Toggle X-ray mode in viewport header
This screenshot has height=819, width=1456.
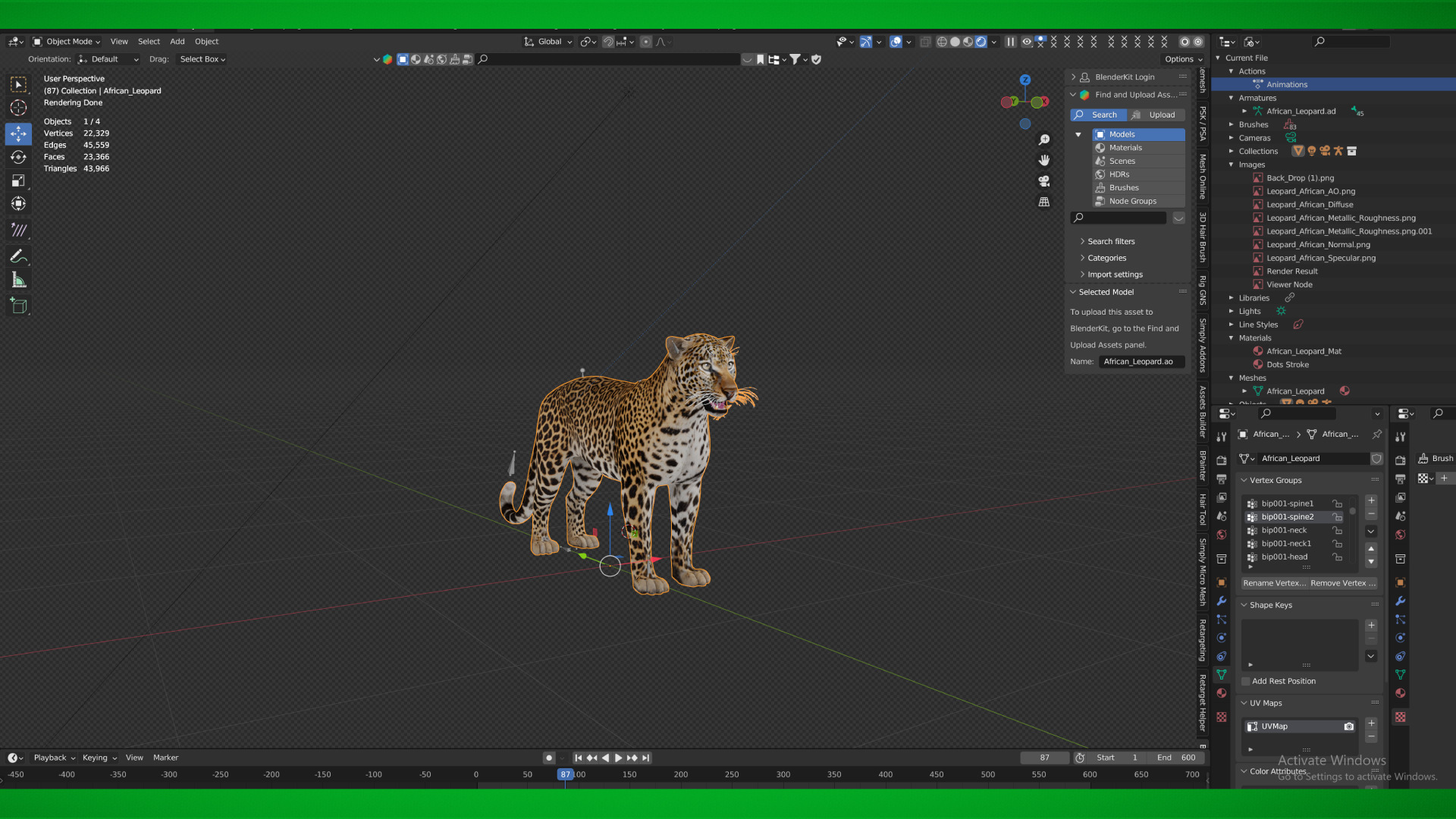point(925,42)
